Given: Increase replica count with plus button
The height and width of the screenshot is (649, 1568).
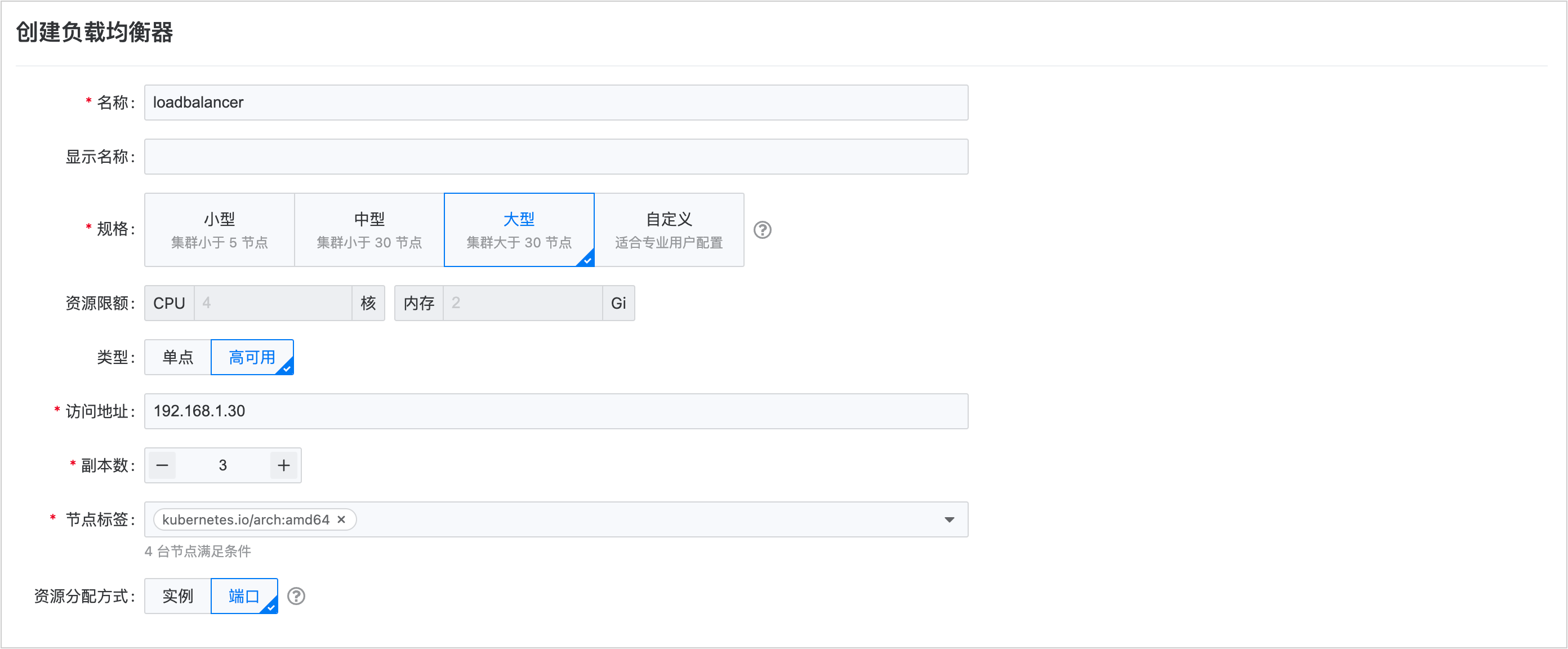Looking at the screenshot, I should click(x=284, y=466).
